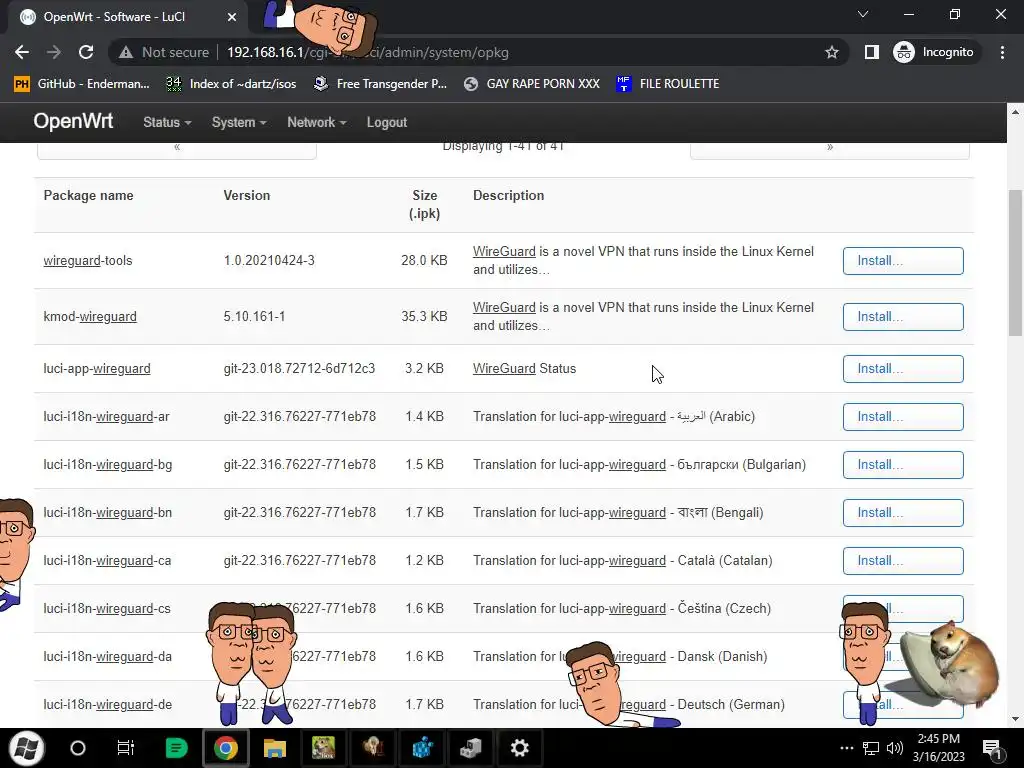
Task: Open the blue cubes app on taskbar
Action: click(423, 748)
